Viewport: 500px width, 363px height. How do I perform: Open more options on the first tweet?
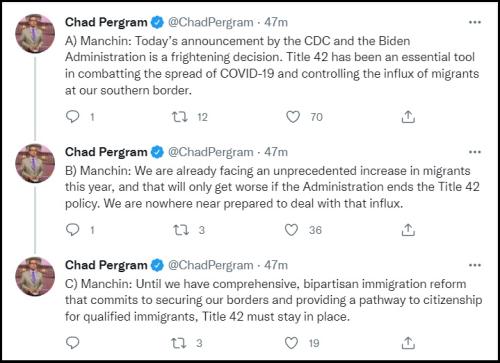[x=475, y=22]
